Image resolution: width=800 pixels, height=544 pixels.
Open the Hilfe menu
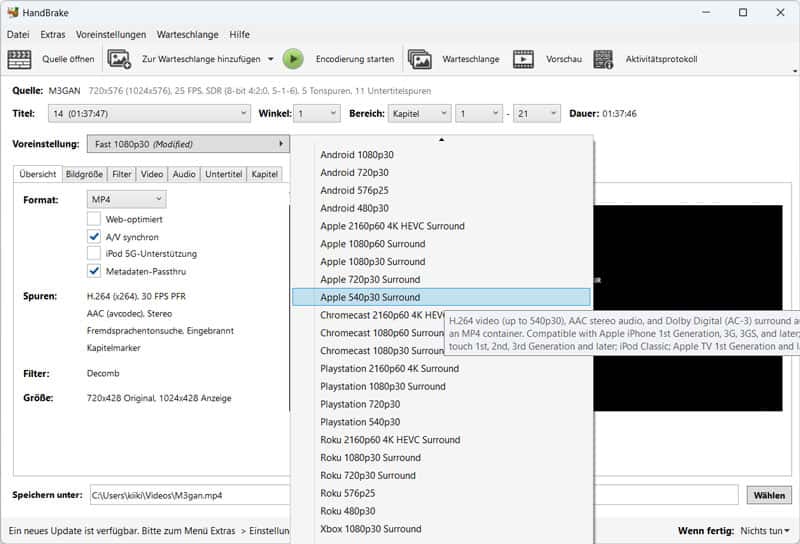pyautogui.click(x=239, y=34)
